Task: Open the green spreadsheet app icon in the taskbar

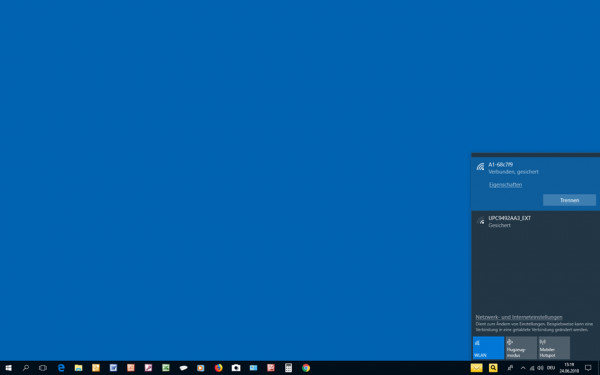Action: click(166, 368)
